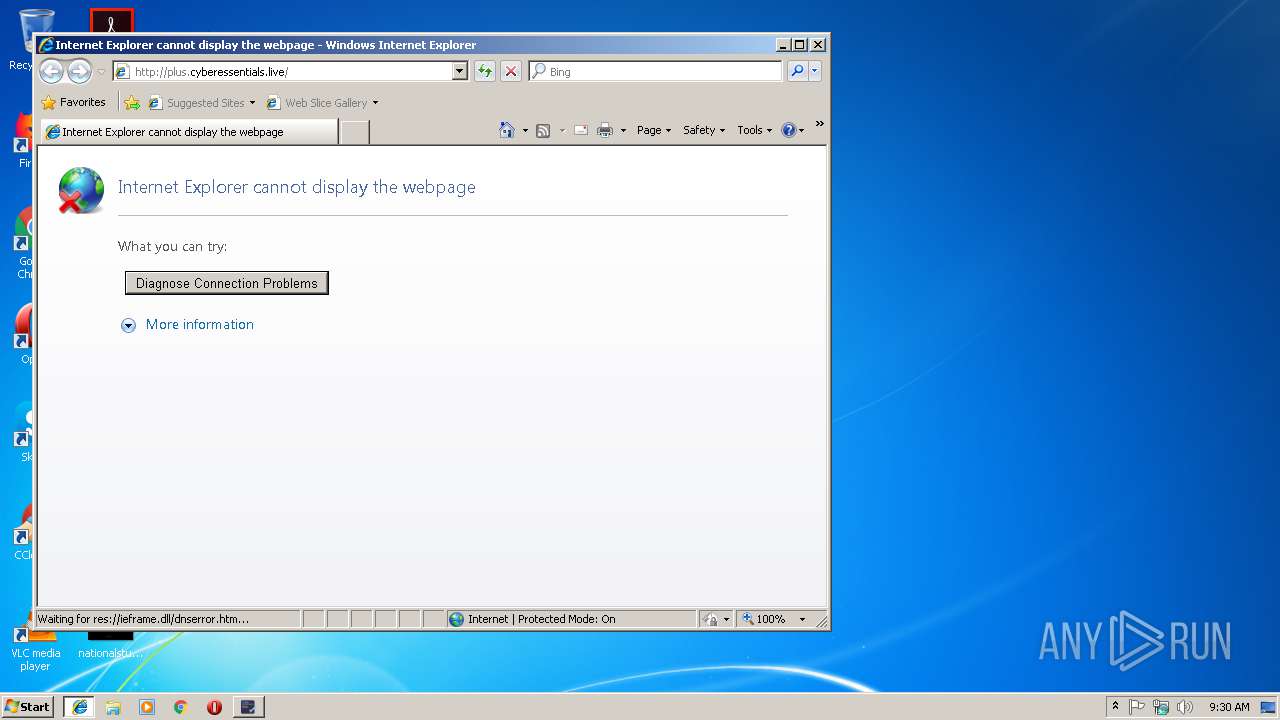This screenshot has height=720, width=1280.
Task: Click the Add to Favorites Bar icon
Action: coord(132,102)
